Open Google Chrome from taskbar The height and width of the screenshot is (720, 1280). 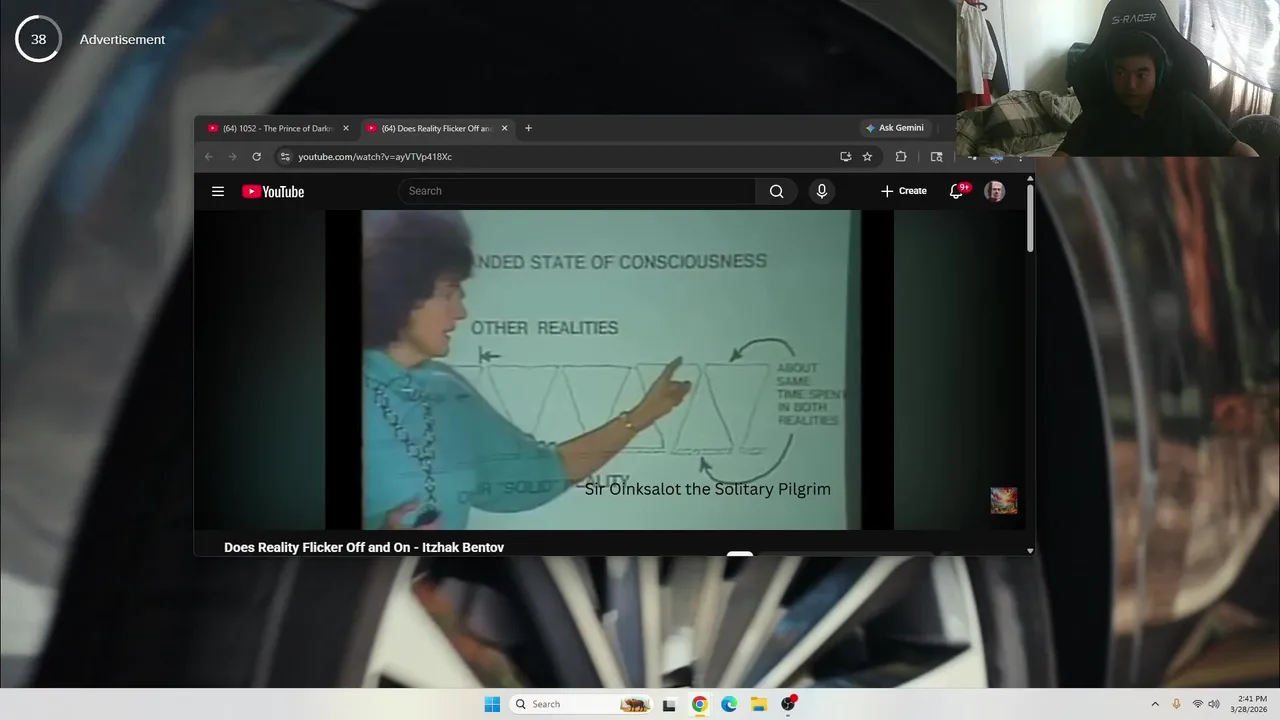pos(699,704)
